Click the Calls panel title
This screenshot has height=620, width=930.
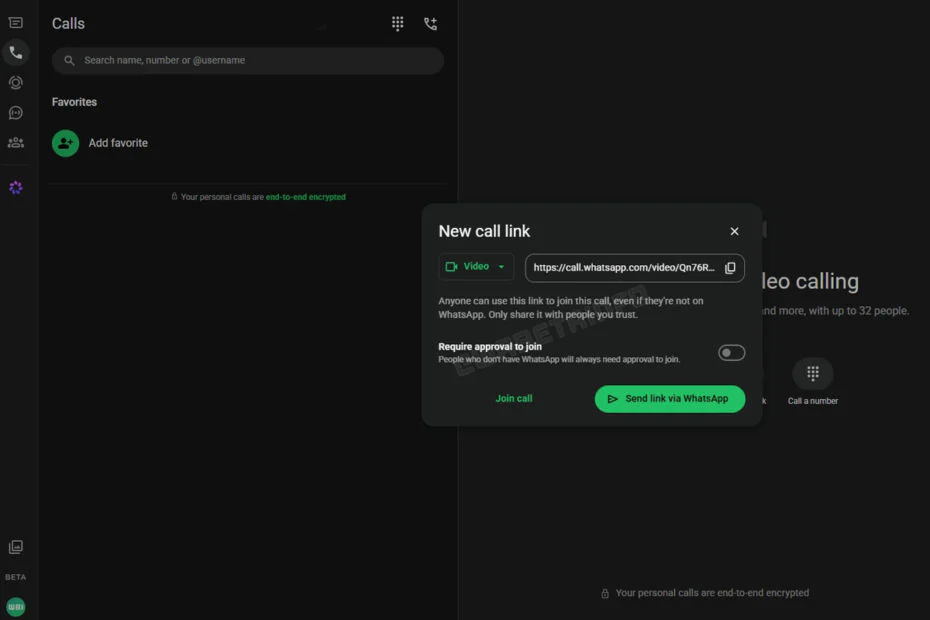[68, 24]
